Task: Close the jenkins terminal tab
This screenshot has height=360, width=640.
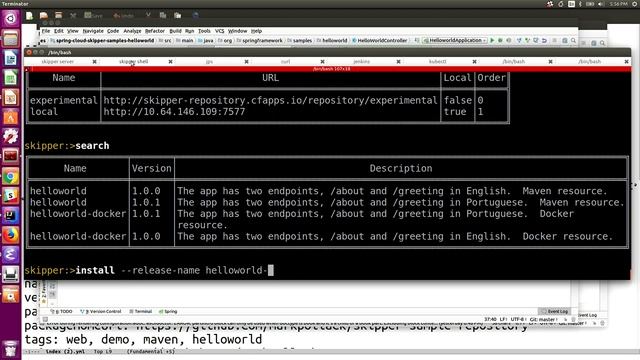Action: 398,62
